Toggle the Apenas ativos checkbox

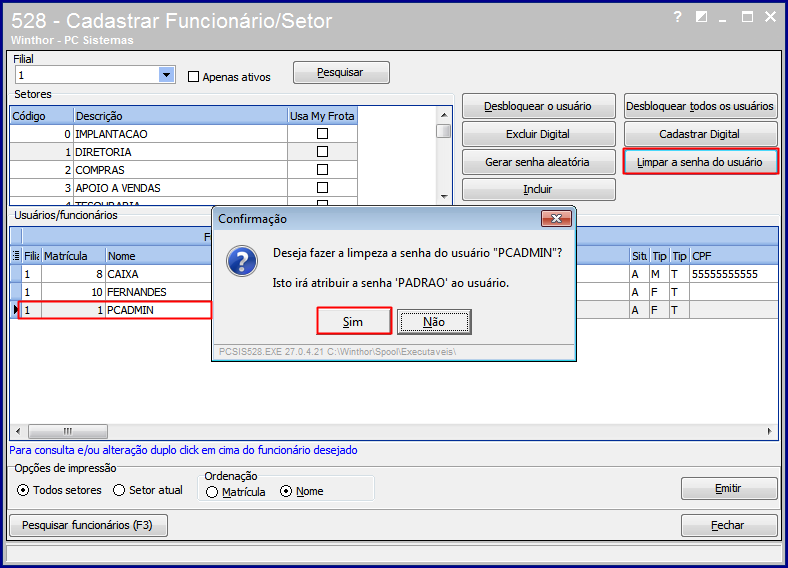click(x=193, y=77)
